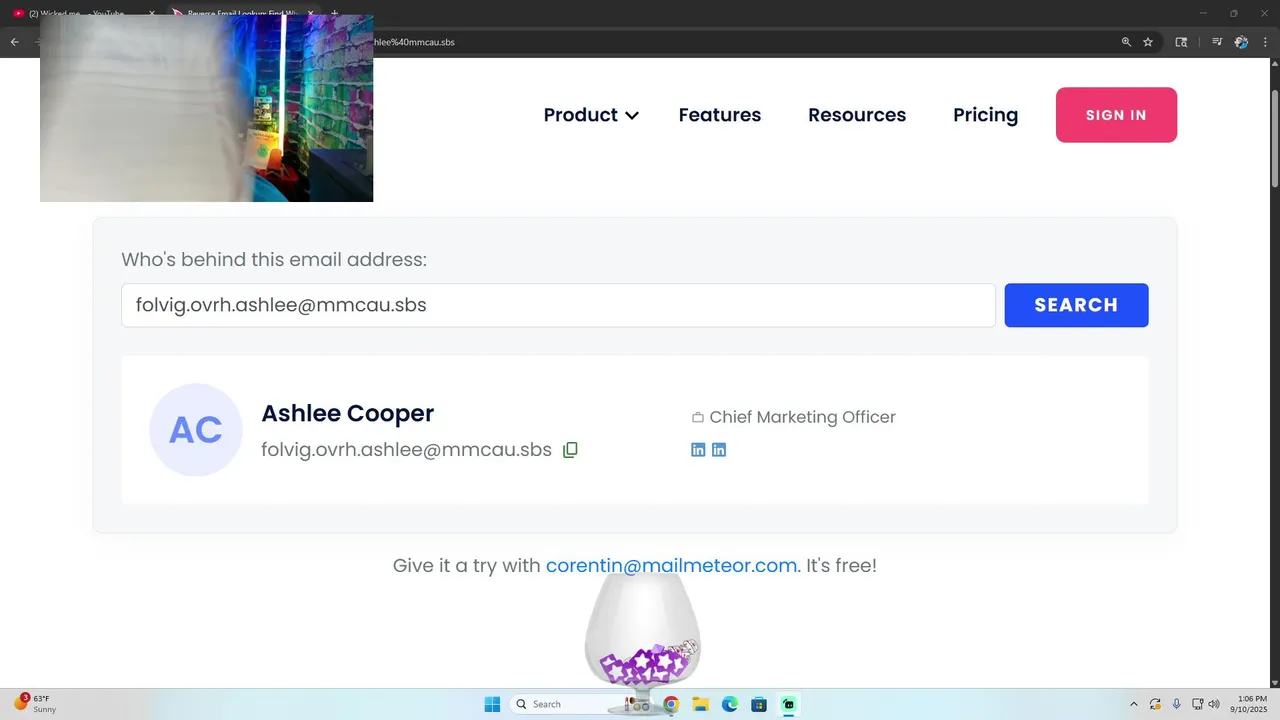Open the Pricing menu item

pyautogui.click(x=985, y=115)
